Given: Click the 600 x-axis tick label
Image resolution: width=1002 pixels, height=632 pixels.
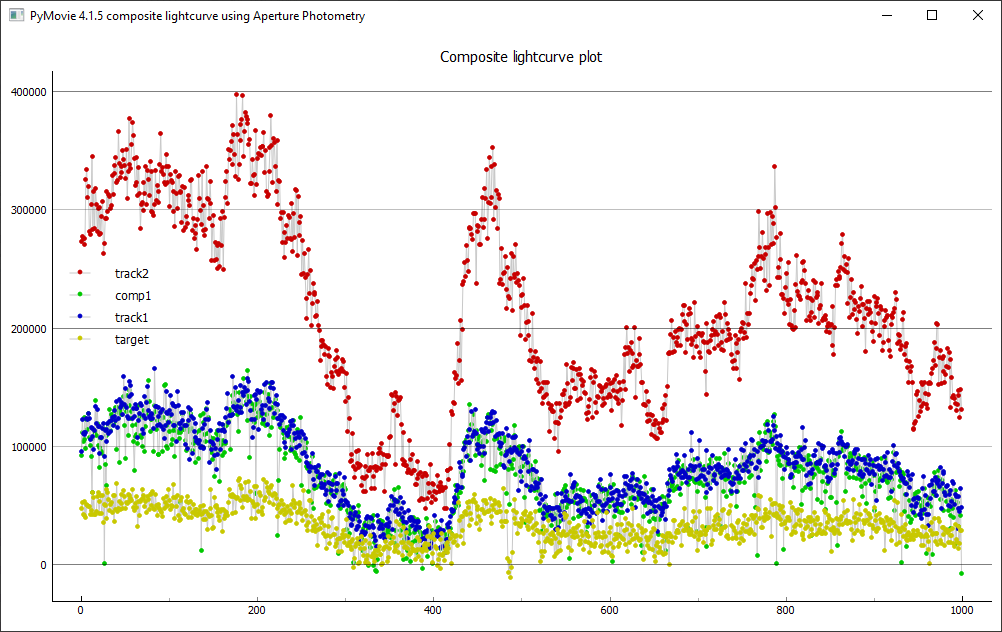Looking at the screenshot, I should click(x=609, y=610).
